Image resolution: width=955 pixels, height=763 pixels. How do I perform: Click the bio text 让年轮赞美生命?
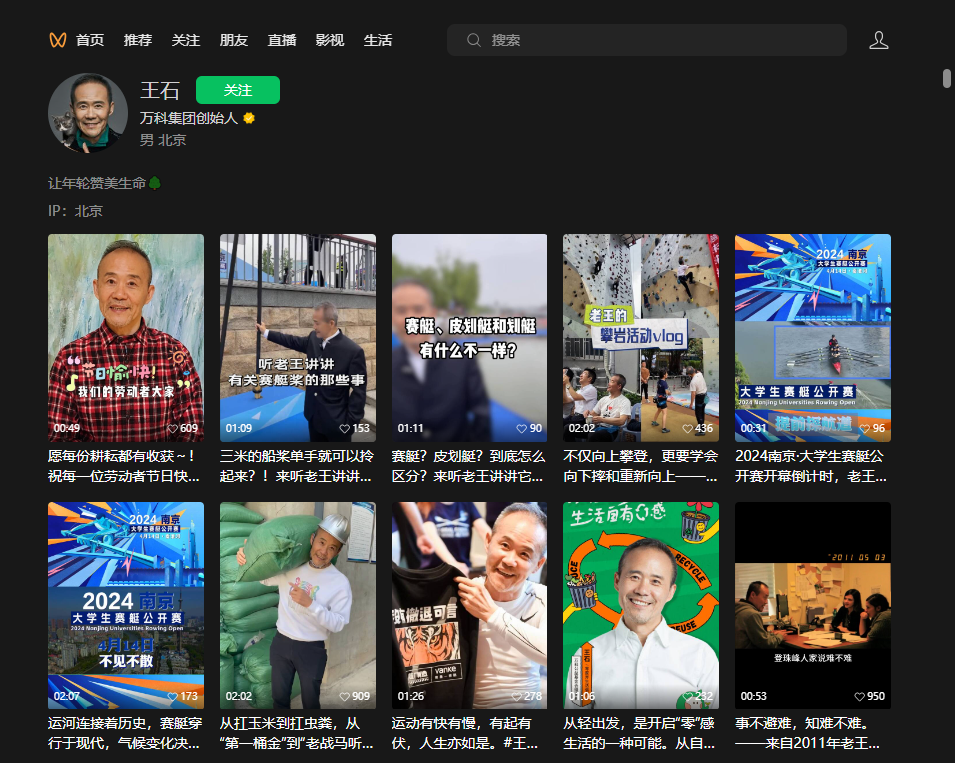97,183
